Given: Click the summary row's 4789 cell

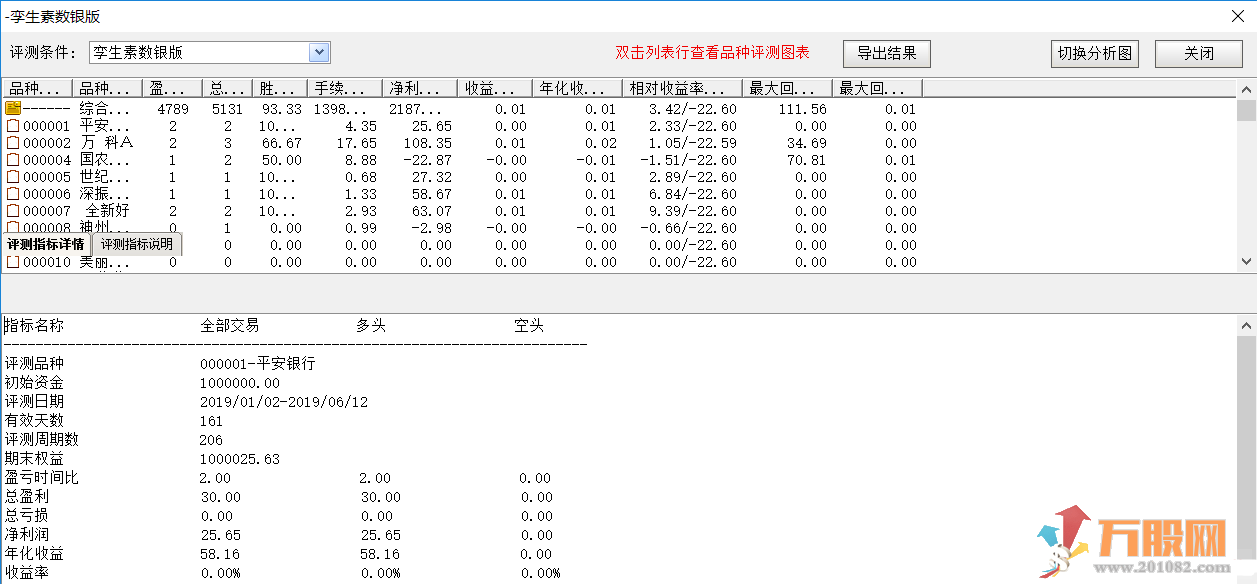Looking at the screenshot, I should click(x=173, y=109).
